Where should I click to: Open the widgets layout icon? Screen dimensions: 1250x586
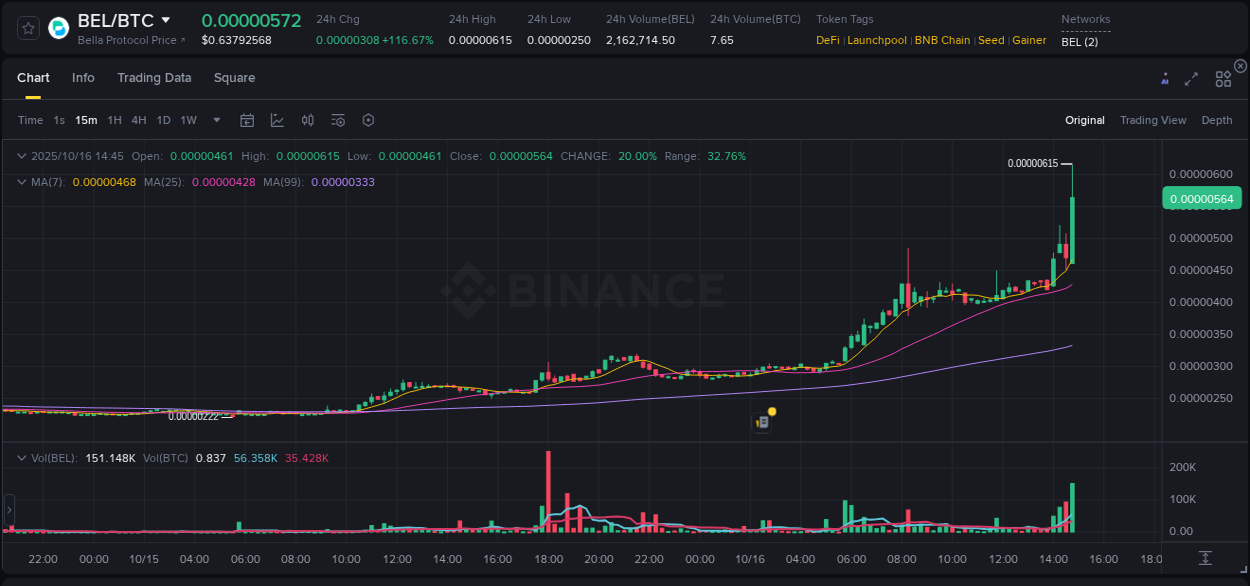click(x=1223, y=77)
